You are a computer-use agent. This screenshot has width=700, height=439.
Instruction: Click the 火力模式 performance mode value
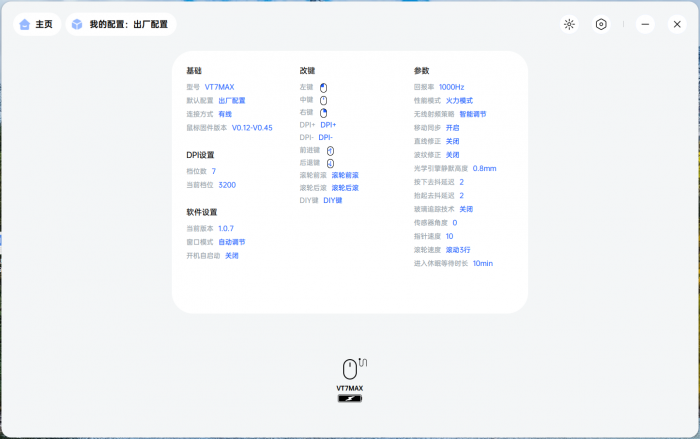[459, 101]
